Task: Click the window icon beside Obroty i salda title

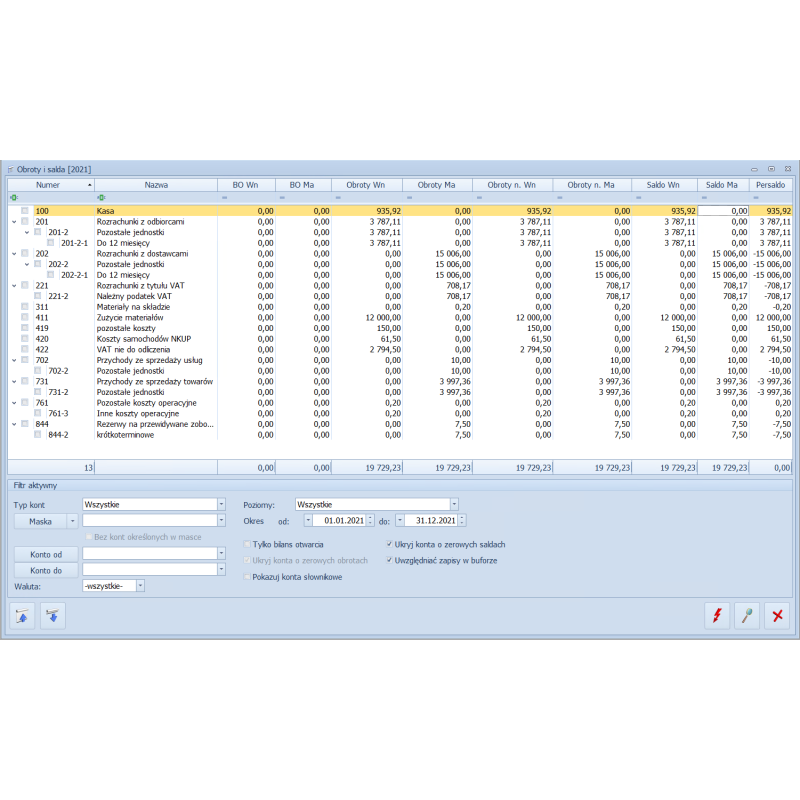Action: [11, 169]
